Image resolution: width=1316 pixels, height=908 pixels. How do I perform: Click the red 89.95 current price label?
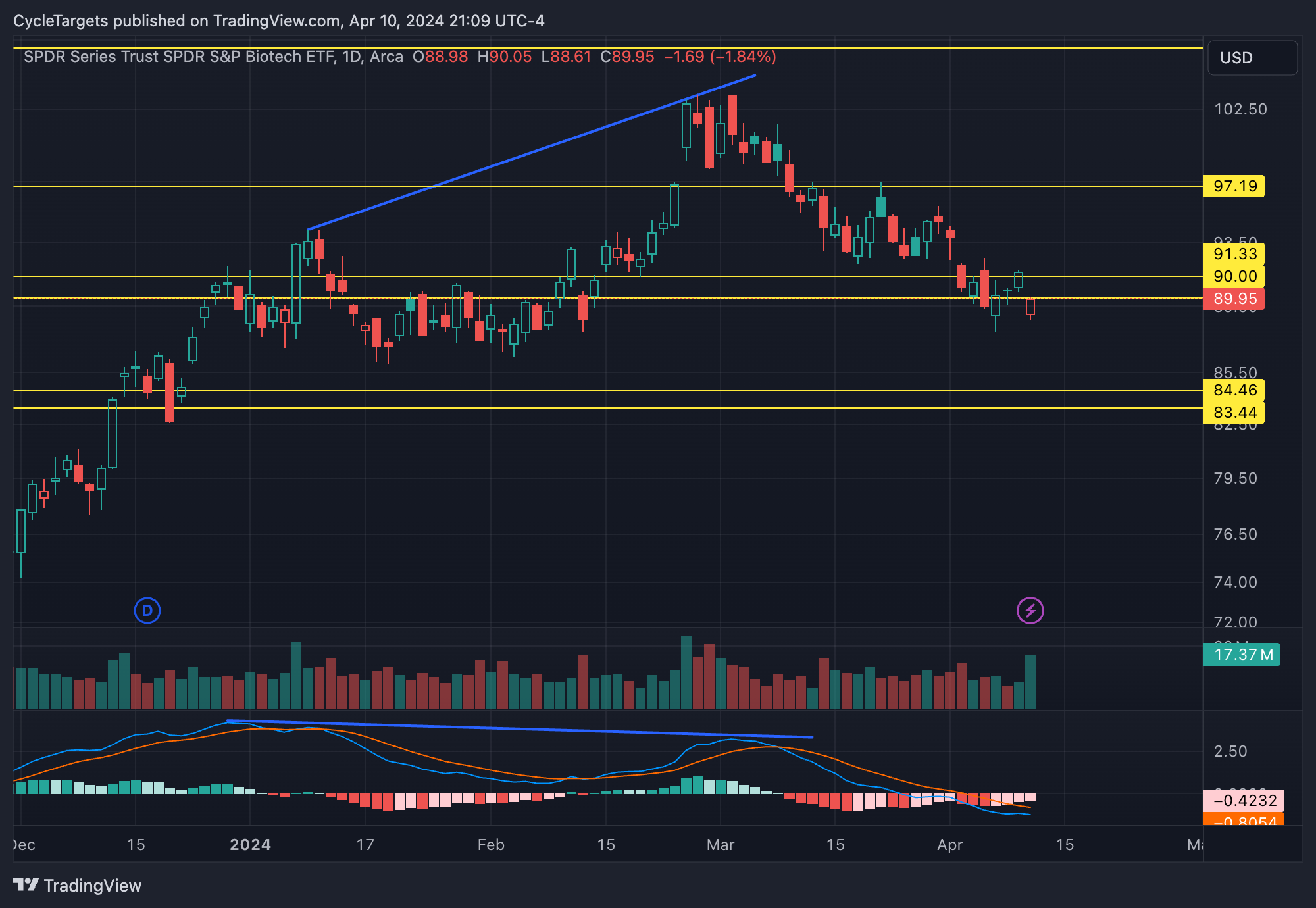click(1234, 299)
